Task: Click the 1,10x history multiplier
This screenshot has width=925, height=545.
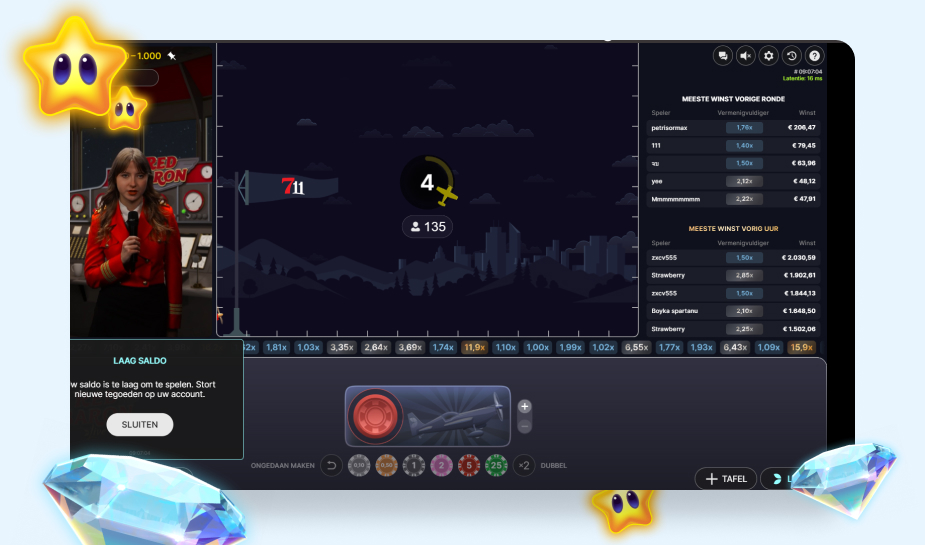Action: click(x=506, y=347)
